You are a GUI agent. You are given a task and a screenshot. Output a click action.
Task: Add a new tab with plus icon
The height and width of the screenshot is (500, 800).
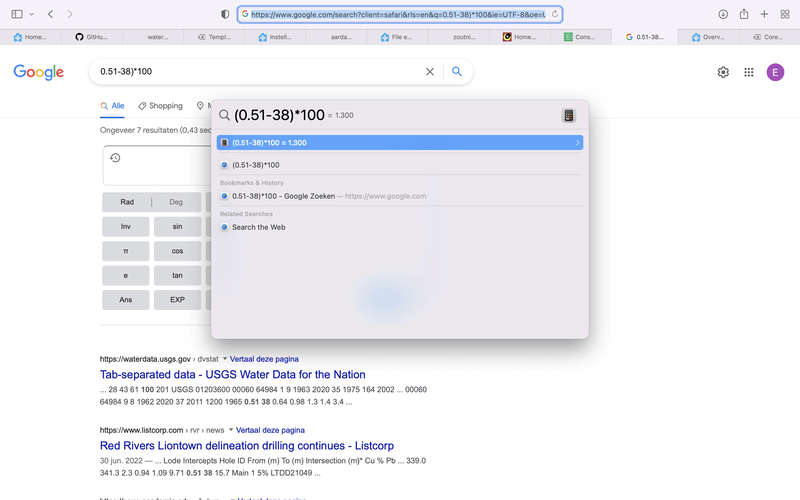tap(764, 14)
